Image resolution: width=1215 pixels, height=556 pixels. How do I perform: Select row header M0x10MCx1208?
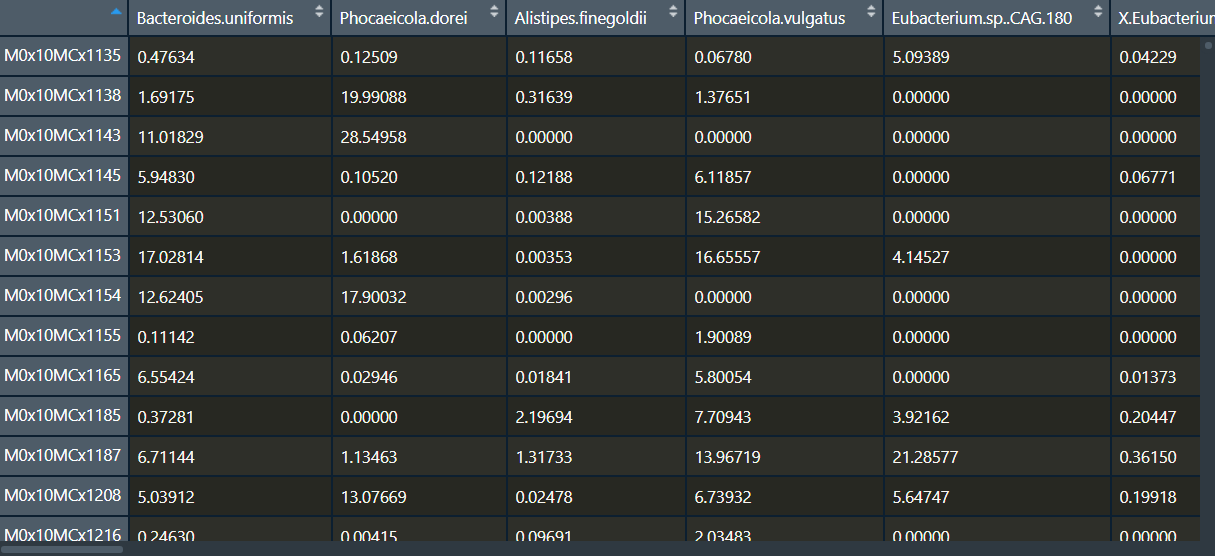(x=63, y=495)
